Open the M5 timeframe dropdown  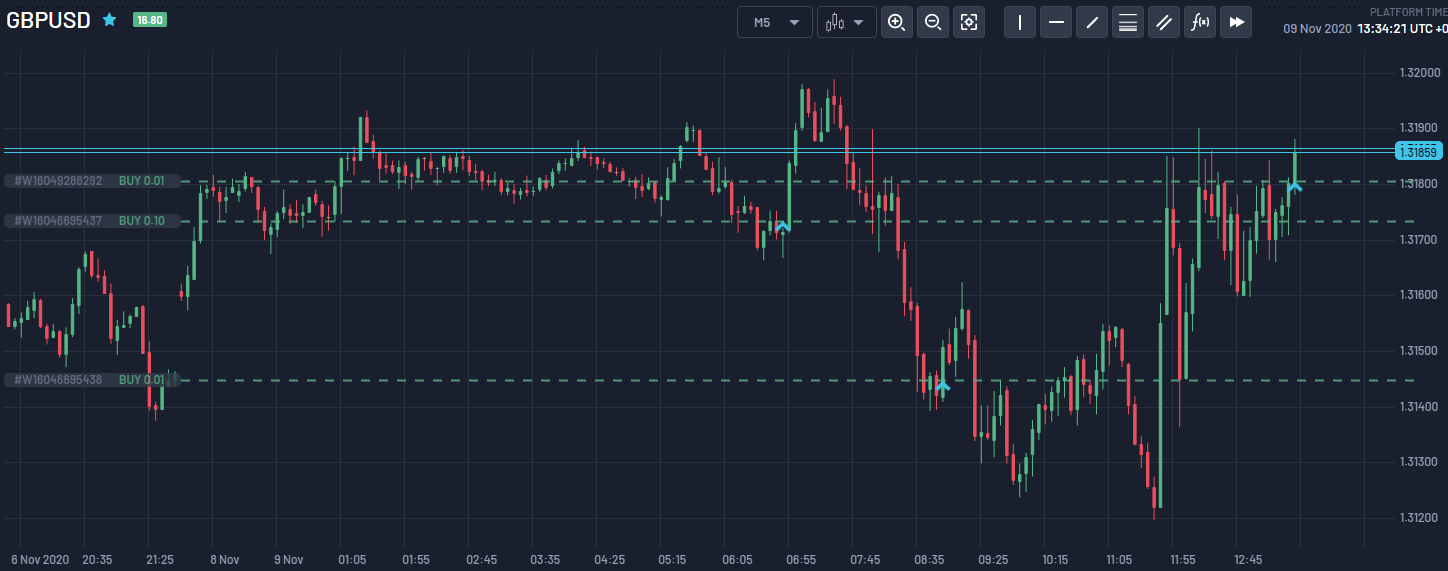pyautogui.click(x=775, y=22)
